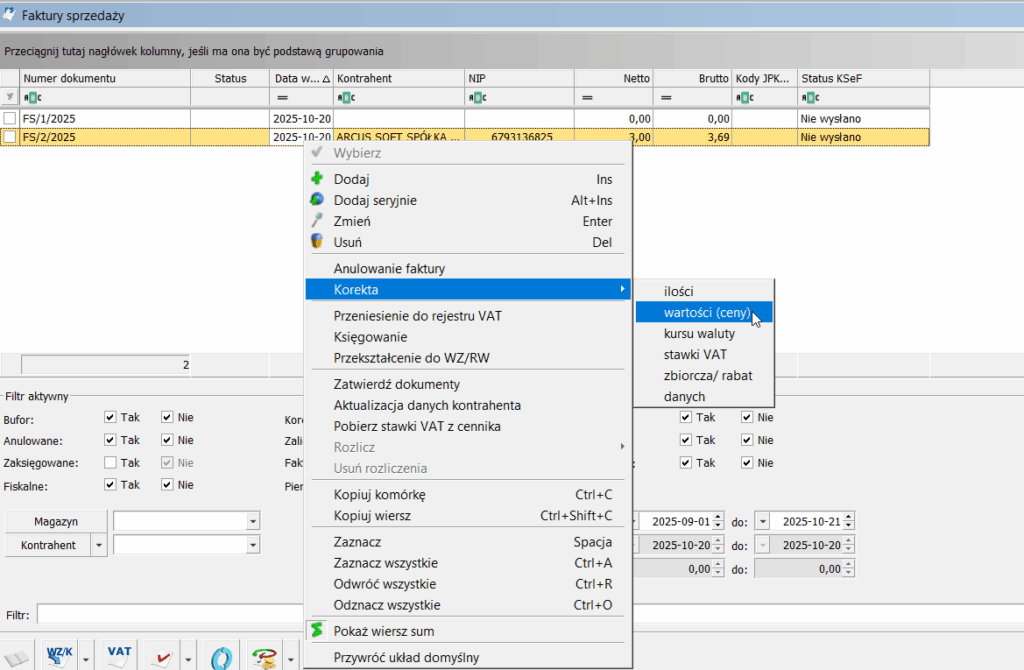
Task: Click the WZ/K conversion toolbar icon
Action: [x=60, y=656]
